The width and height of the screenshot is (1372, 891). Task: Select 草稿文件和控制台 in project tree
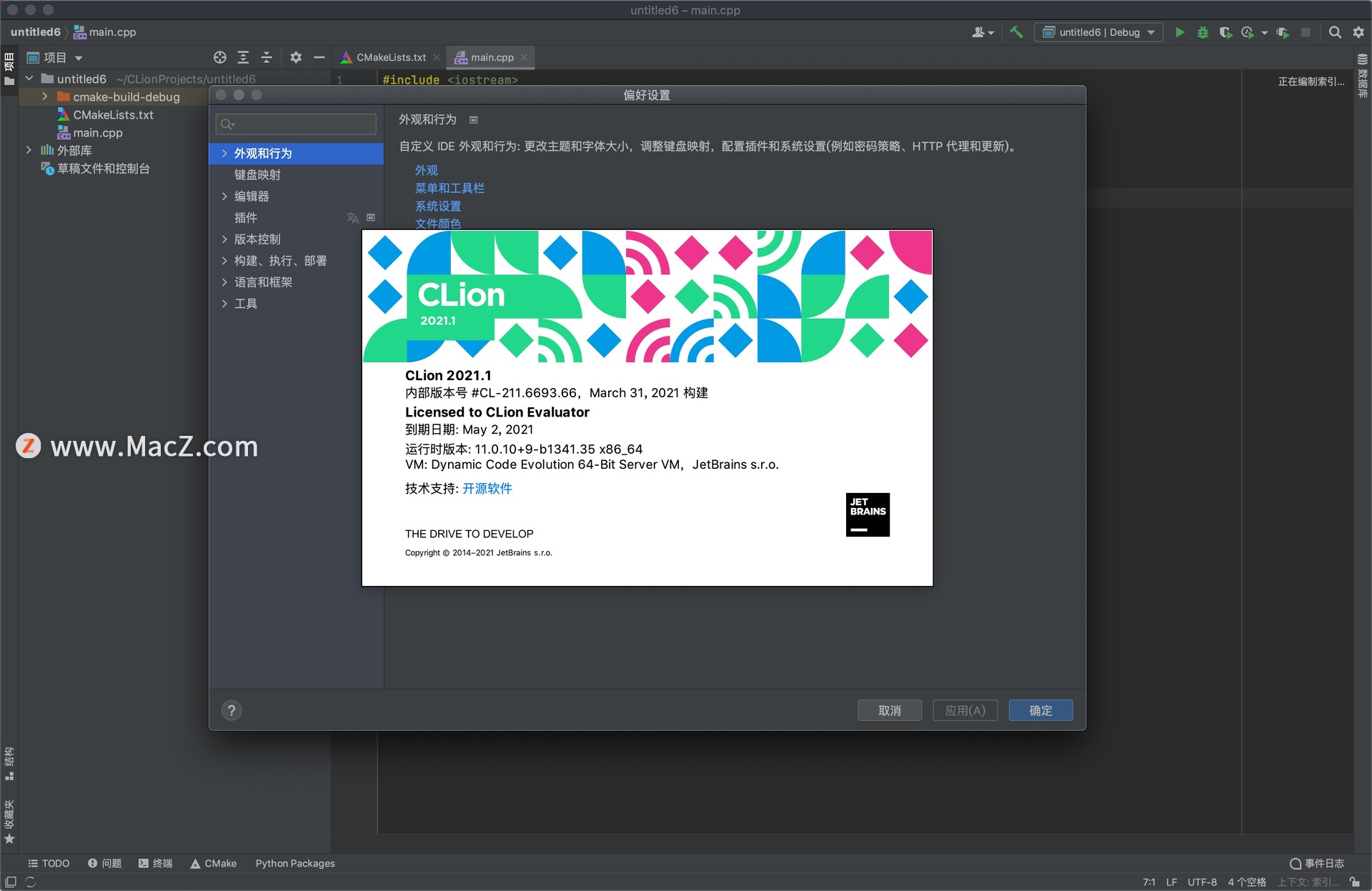click(x=104, y=169)
